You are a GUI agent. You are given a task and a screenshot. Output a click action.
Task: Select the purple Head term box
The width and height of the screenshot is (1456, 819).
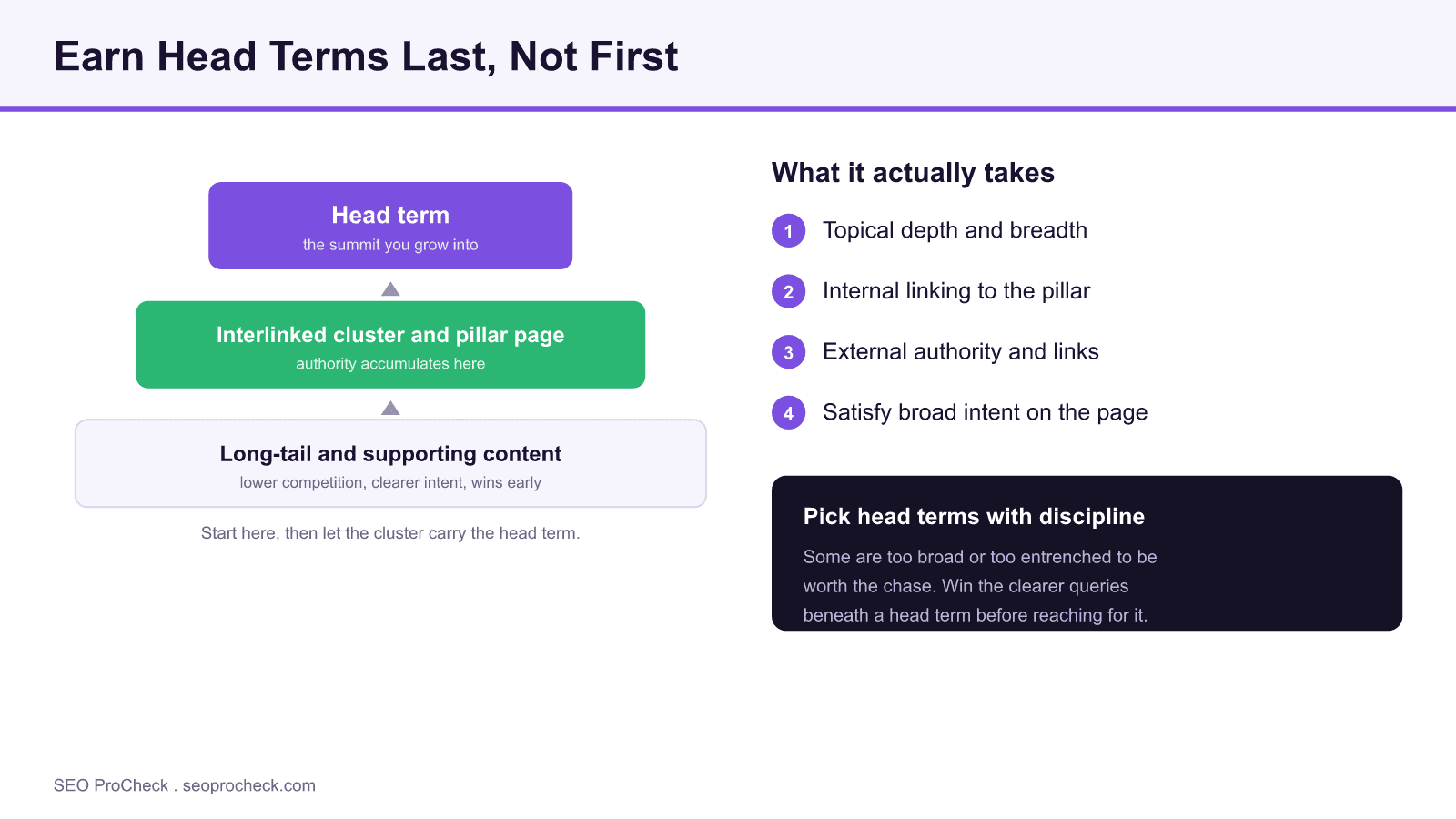pos(390,226)
